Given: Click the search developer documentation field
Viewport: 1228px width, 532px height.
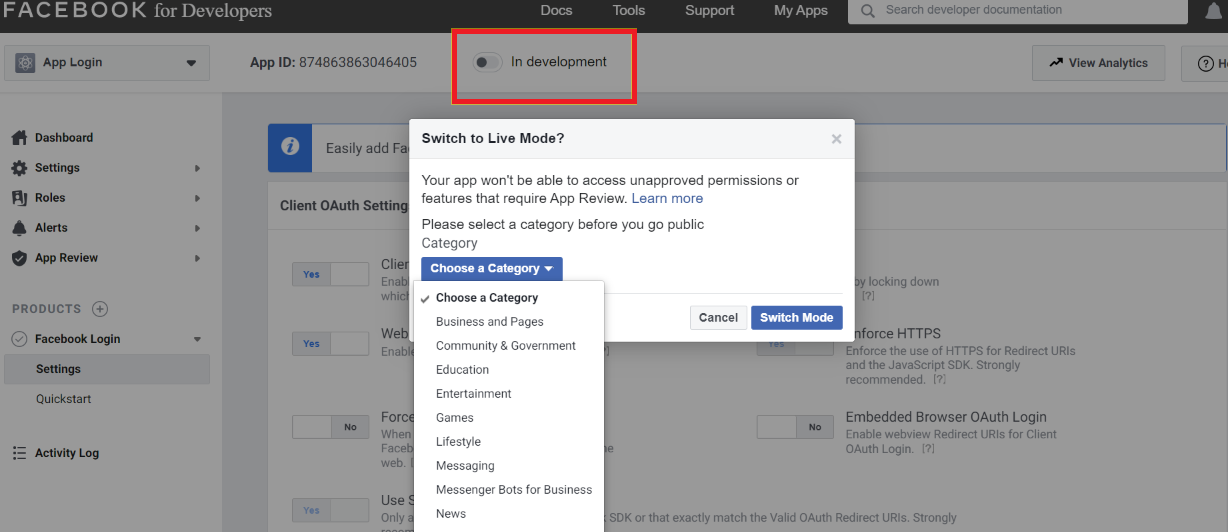Looking at the screenshot, I should tap(1018, 11).
